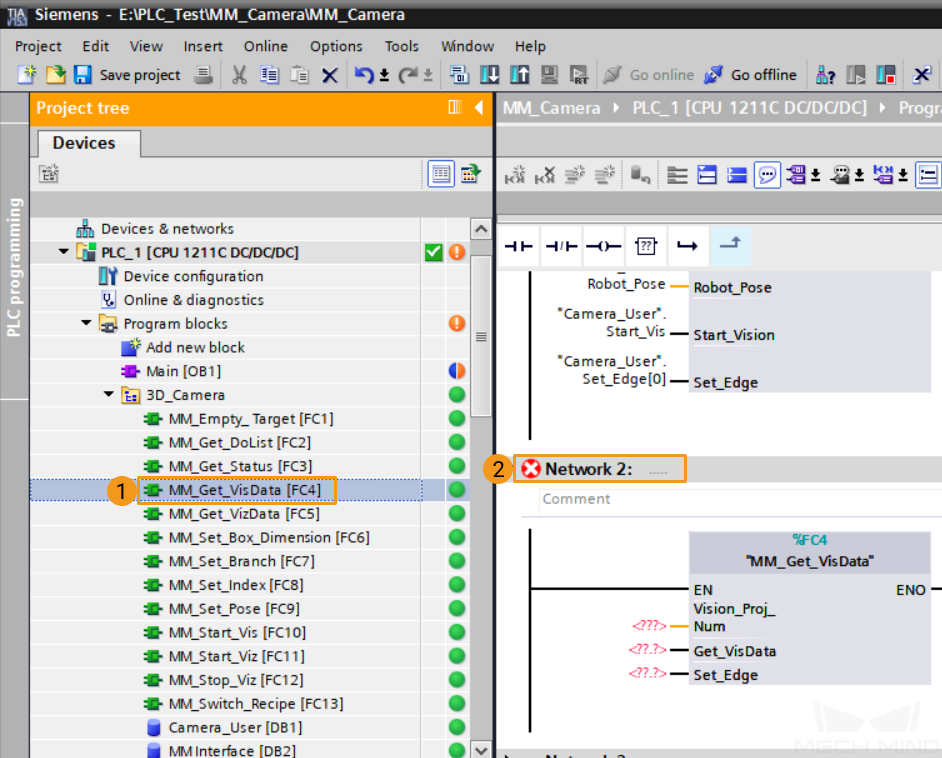This screenshot has width=942, height=758.
Task: Collapse the Project tree panel arrow
Action: [x=479, y=108]
